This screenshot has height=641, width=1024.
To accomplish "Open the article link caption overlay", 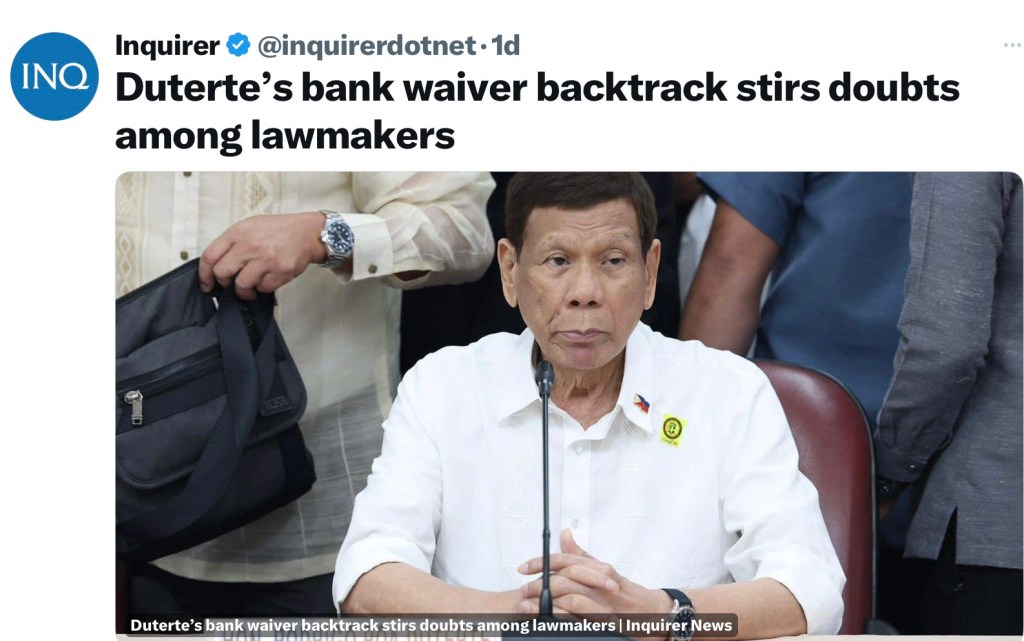I will click(431, 625).
